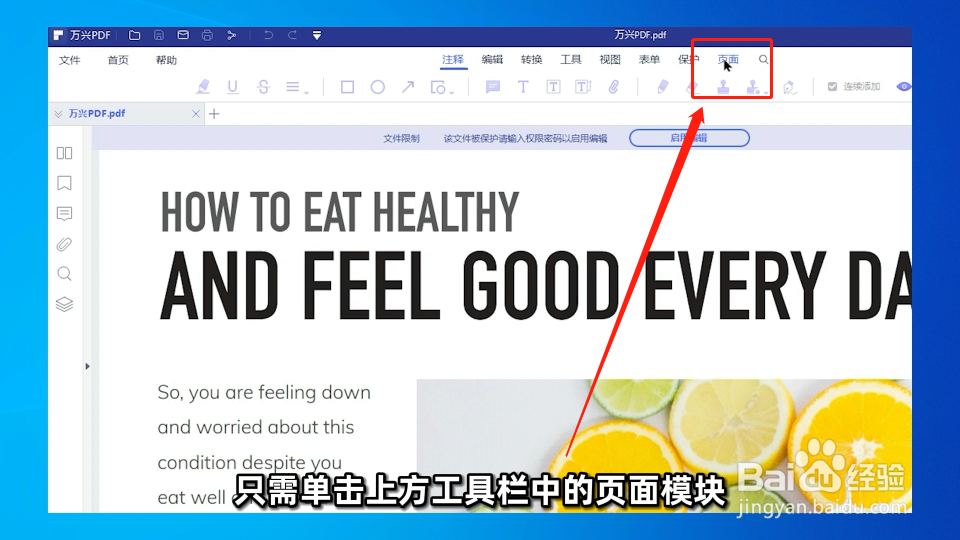
Task: Switch to the 页面 tab
Action: coord(728,59)
